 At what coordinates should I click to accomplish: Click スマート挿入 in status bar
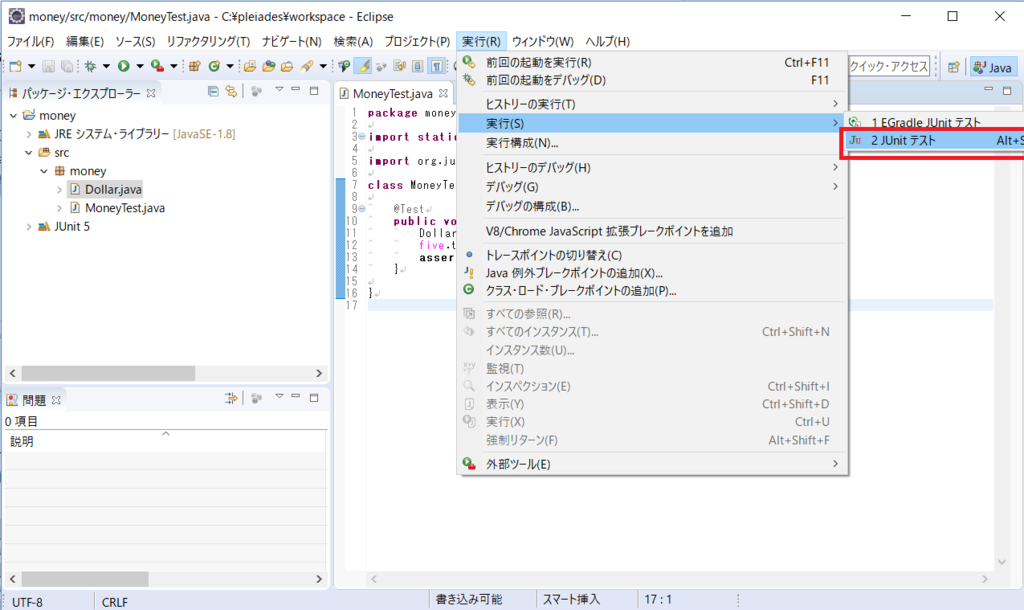coord(571,599)
